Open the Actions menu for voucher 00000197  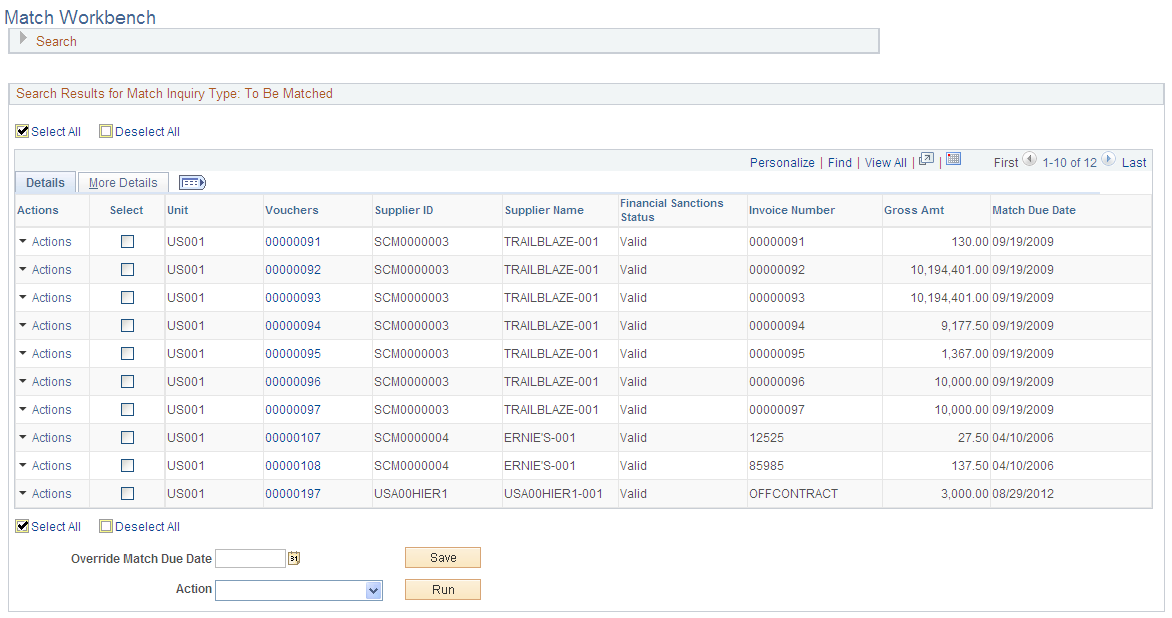[x=47, y=493]
